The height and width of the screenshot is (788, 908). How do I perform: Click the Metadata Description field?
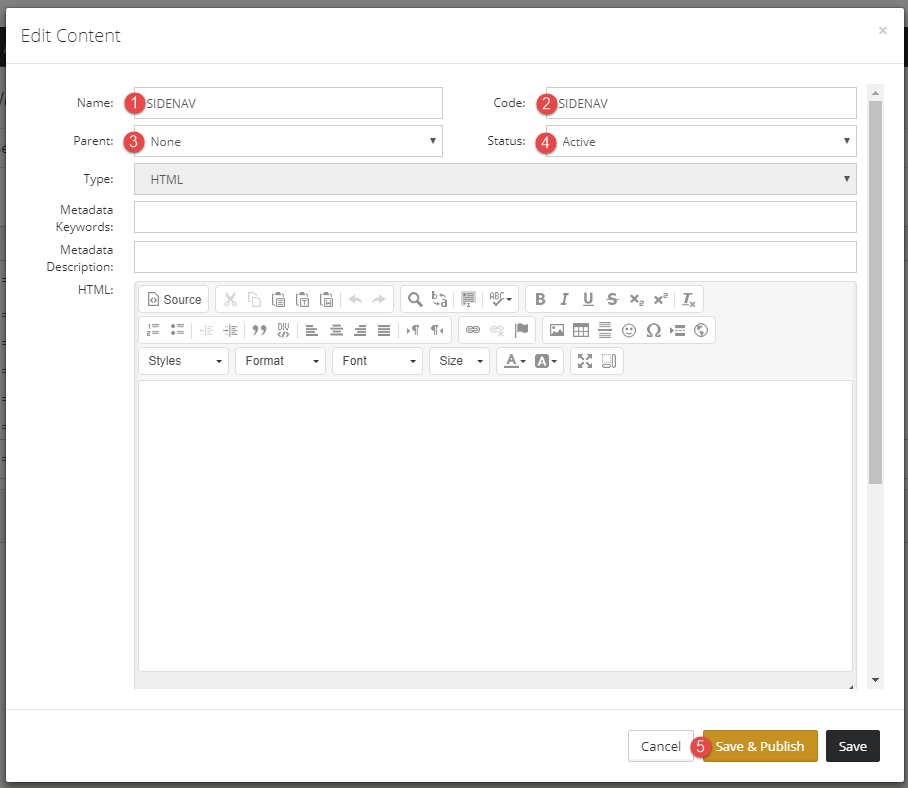pyautogui.click(x=495, y=257)
